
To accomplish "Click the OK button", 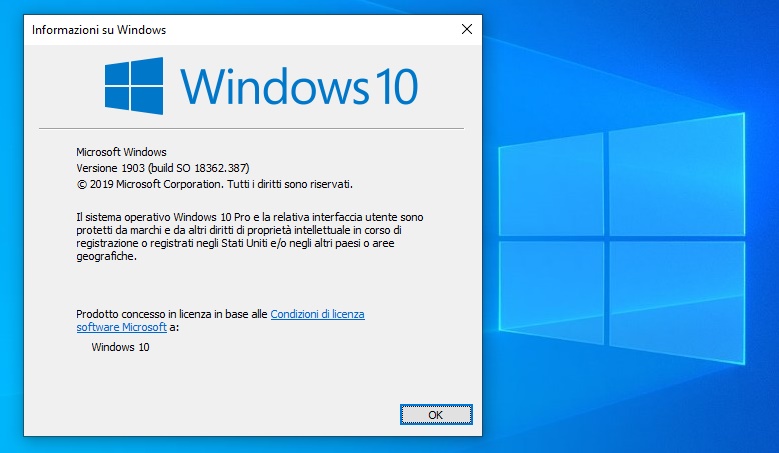I will click(436, 415).
